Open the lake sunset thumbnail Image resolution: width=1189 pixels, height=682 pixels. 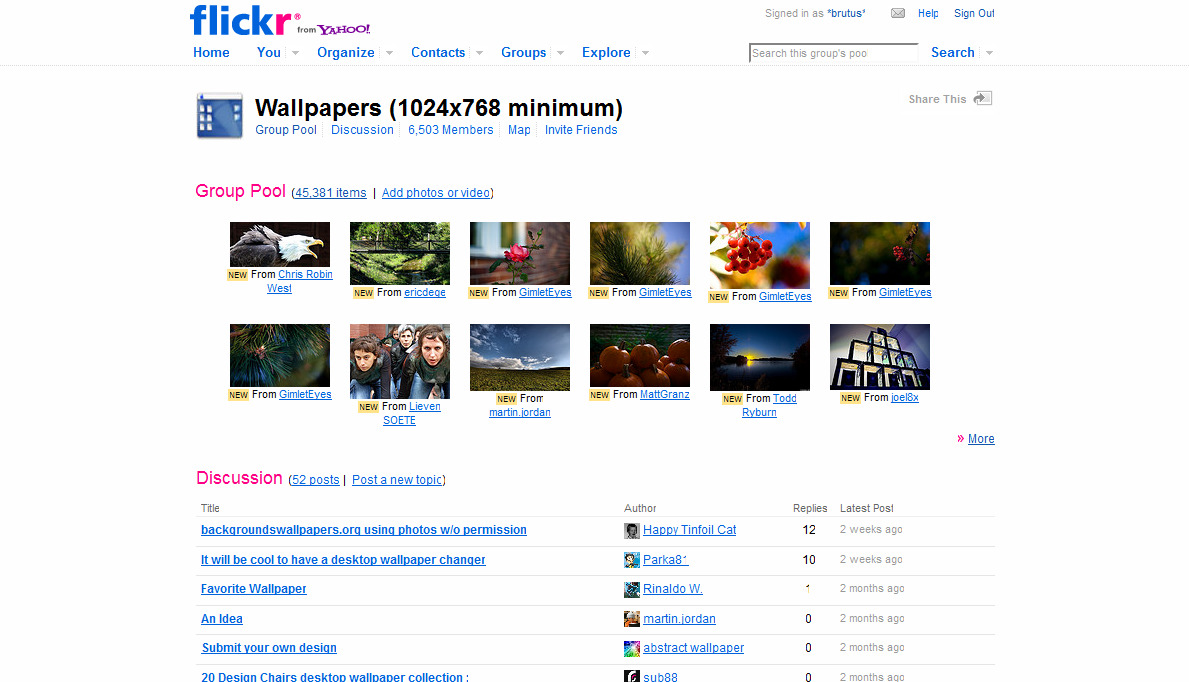[759, 357]
